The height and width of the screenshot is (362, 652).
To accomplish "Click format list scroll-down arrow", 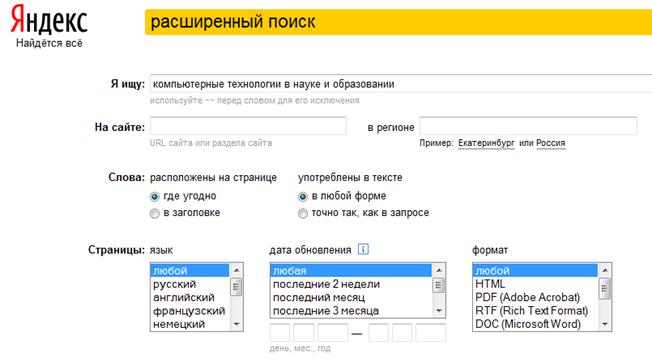I will click(x=605, y=324).
